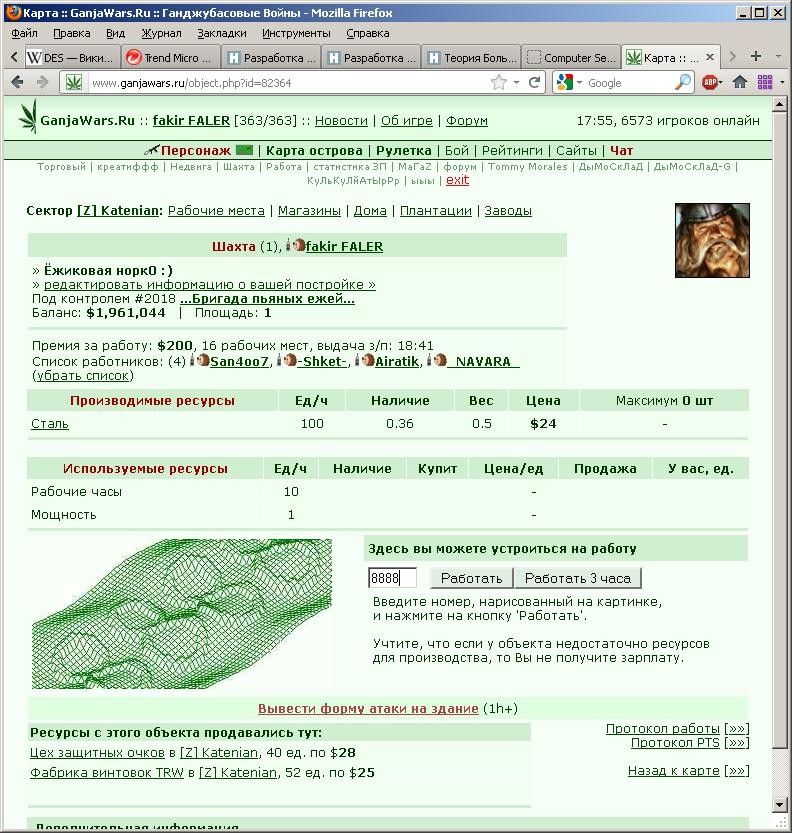This screenshot has width=792, height=833.
Task: Open the Форум header link
Action: (x=466, y=121)
